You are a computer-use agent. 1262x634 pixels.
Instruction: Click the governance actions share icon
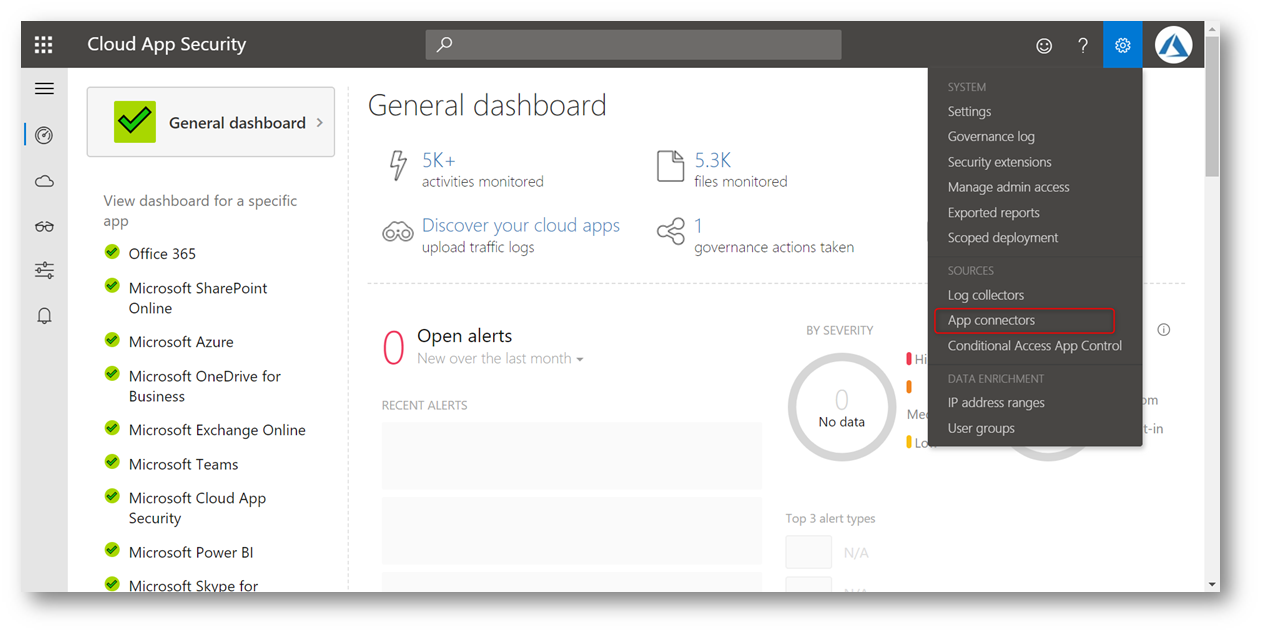click(x=670, y=232)
